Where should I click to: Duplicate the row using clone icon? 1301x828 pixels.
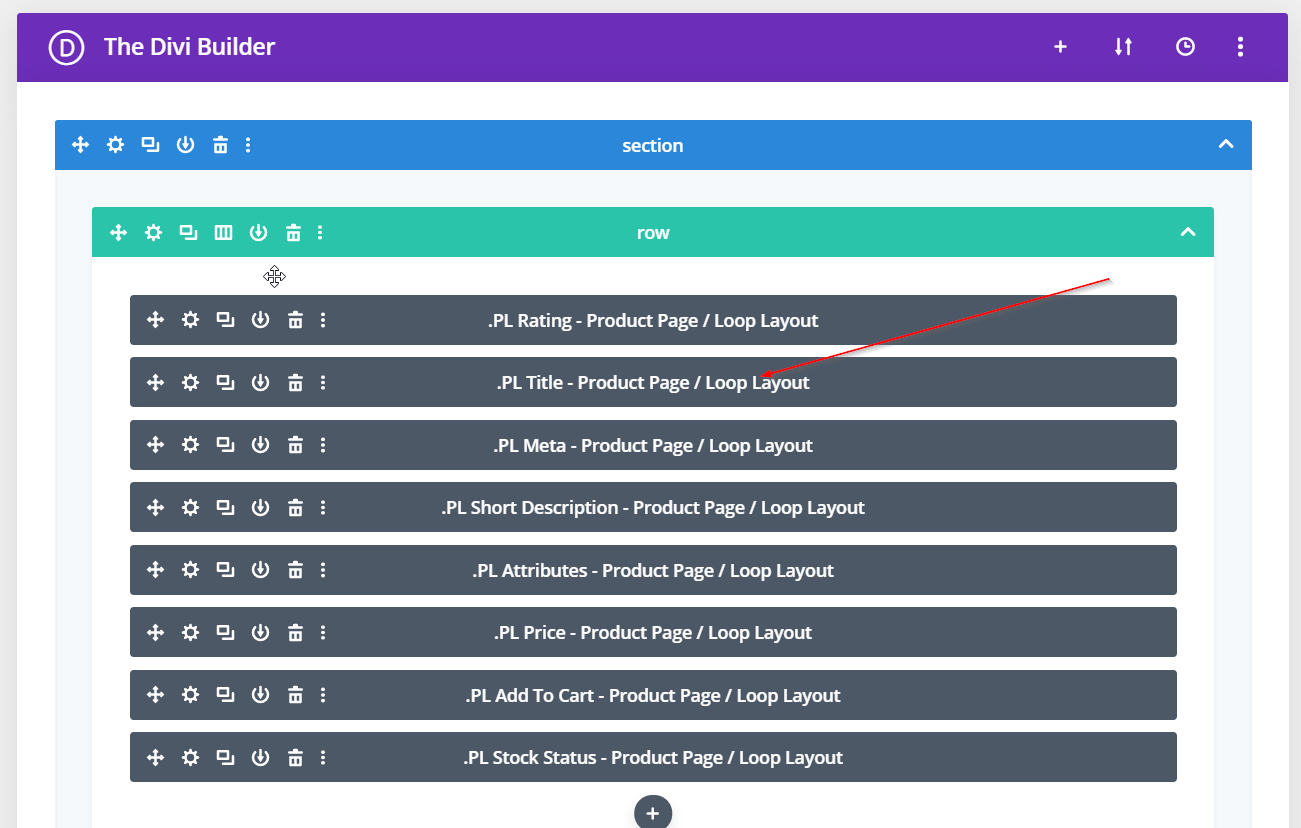[x=188, y=233]
